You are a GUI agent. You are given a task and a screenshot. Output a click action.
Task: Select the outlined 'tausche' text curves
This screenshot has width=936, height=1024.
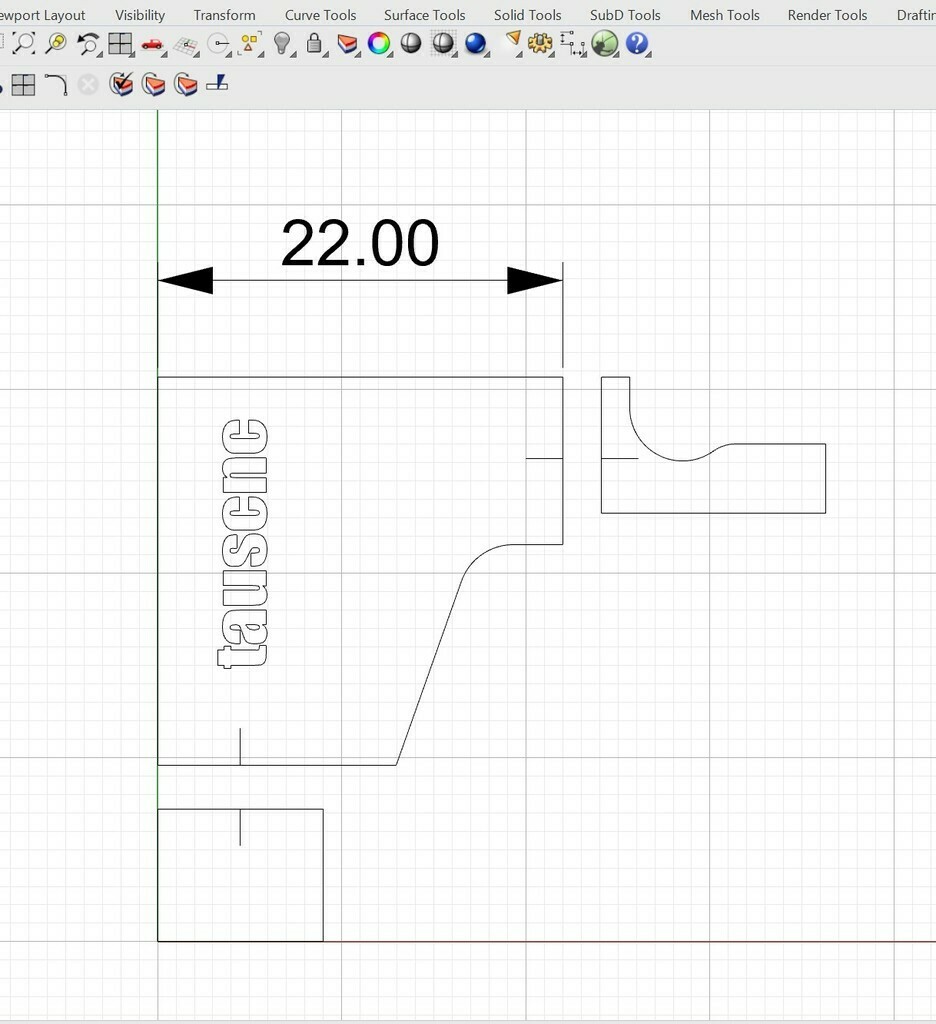point(242,543)
